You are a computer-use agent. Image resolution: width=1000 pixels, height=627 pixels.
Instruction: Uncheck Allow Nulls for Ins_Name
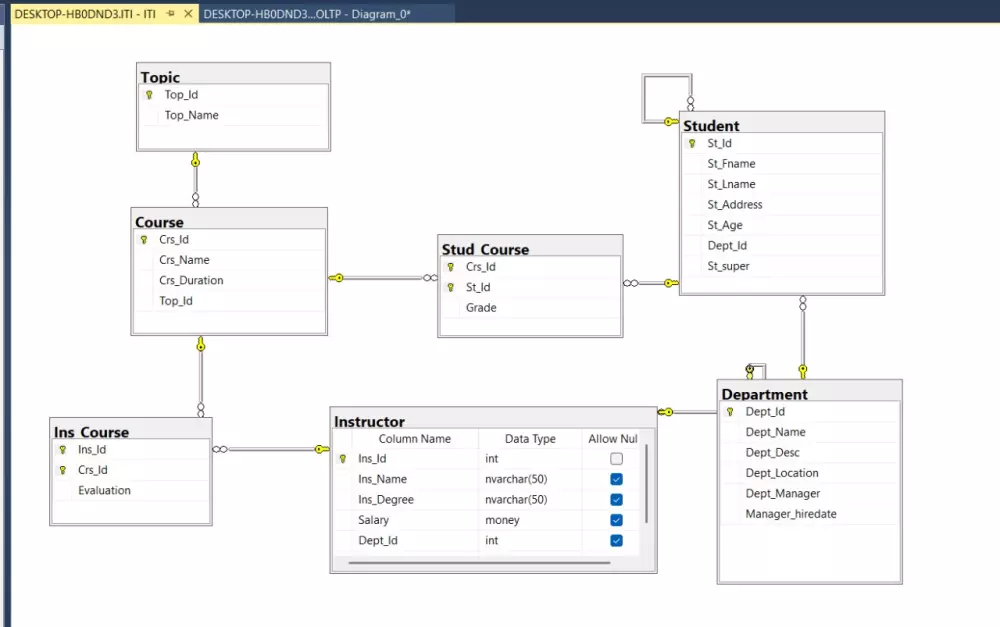[x=615, y=478]
